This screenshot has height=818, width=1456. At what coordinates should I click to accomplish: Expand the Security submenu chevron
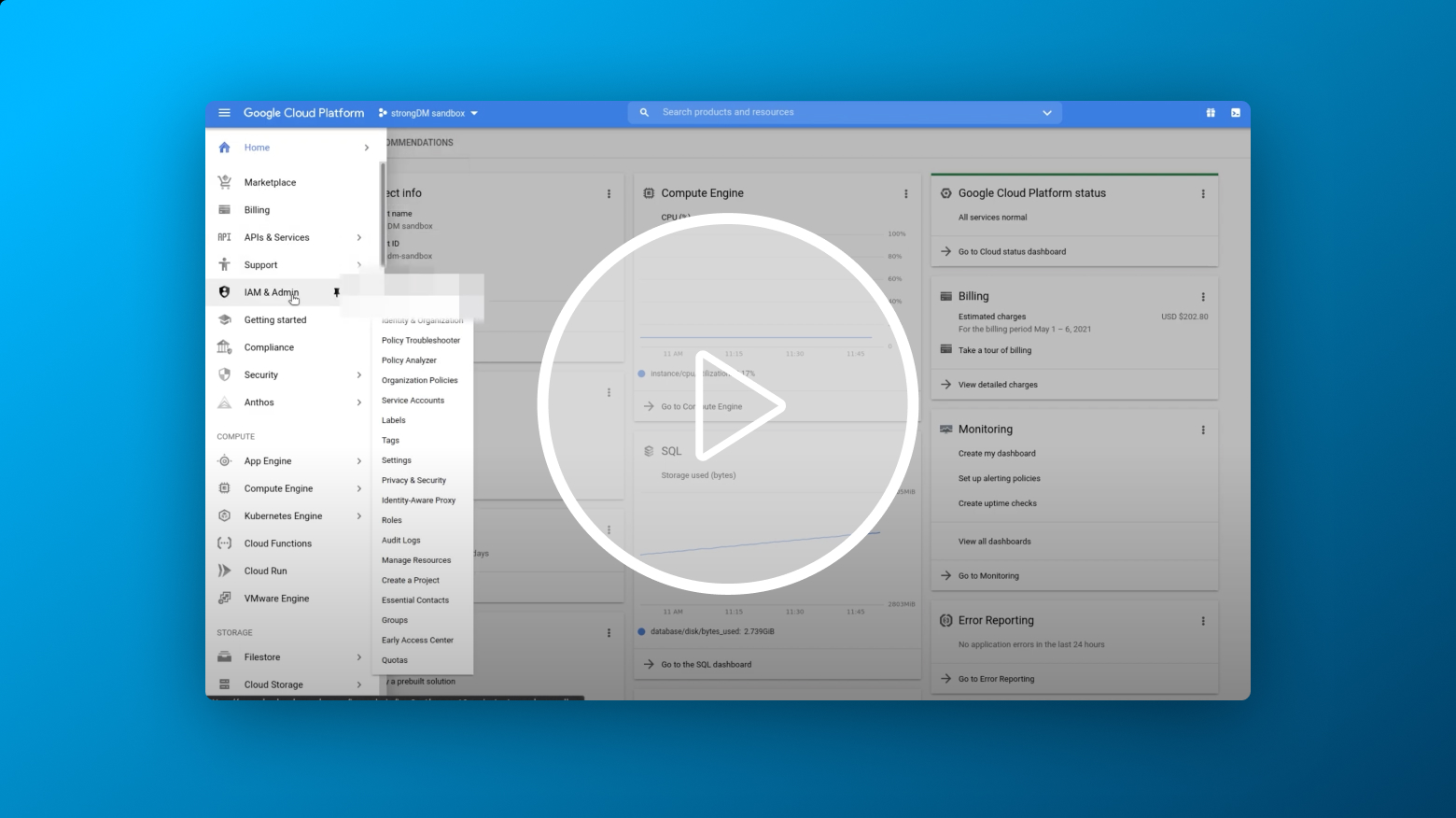point(359,374)
